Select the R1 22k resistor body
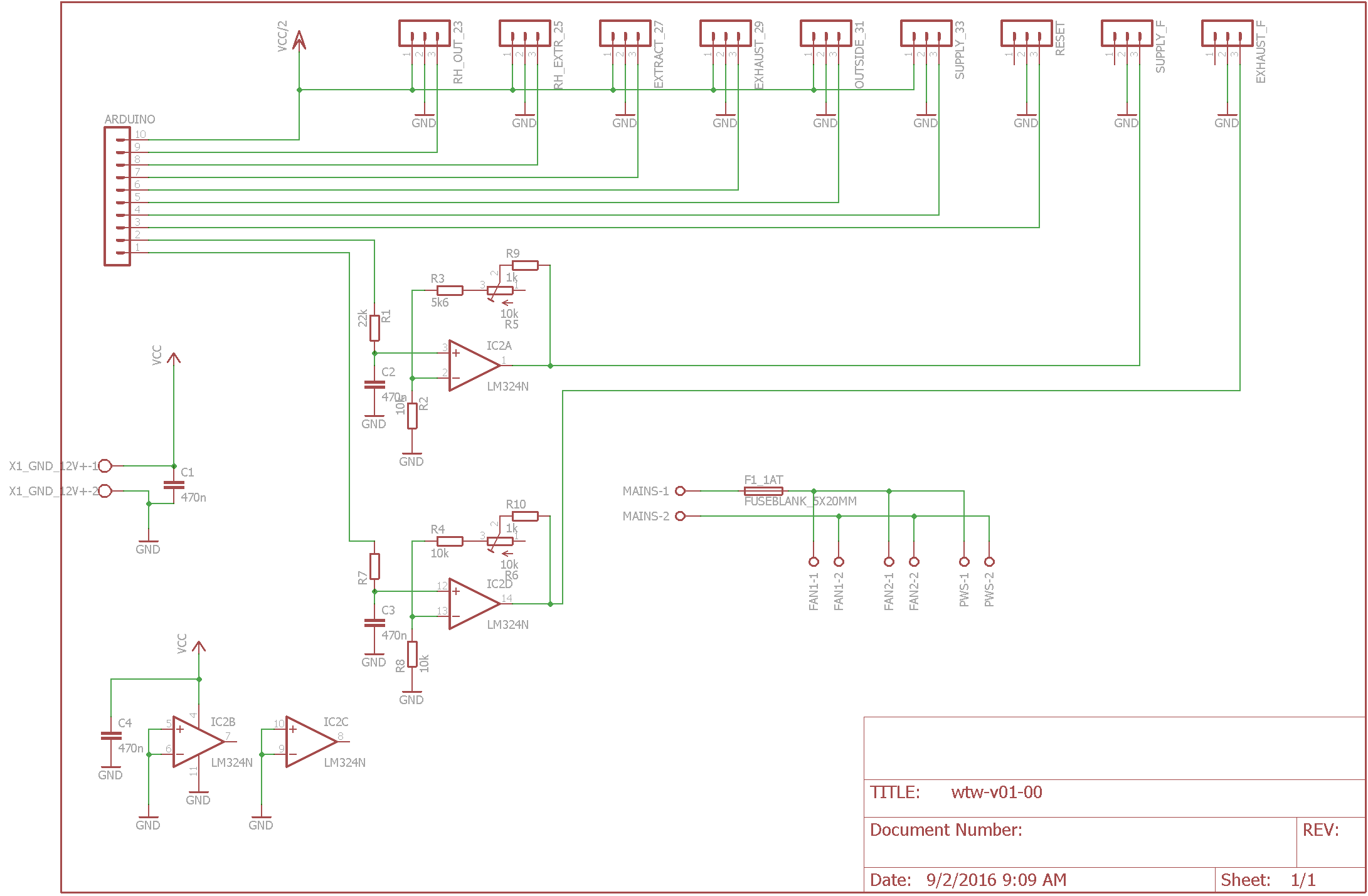This screenshot has height=896, width=1368. [x=374, y=328]
